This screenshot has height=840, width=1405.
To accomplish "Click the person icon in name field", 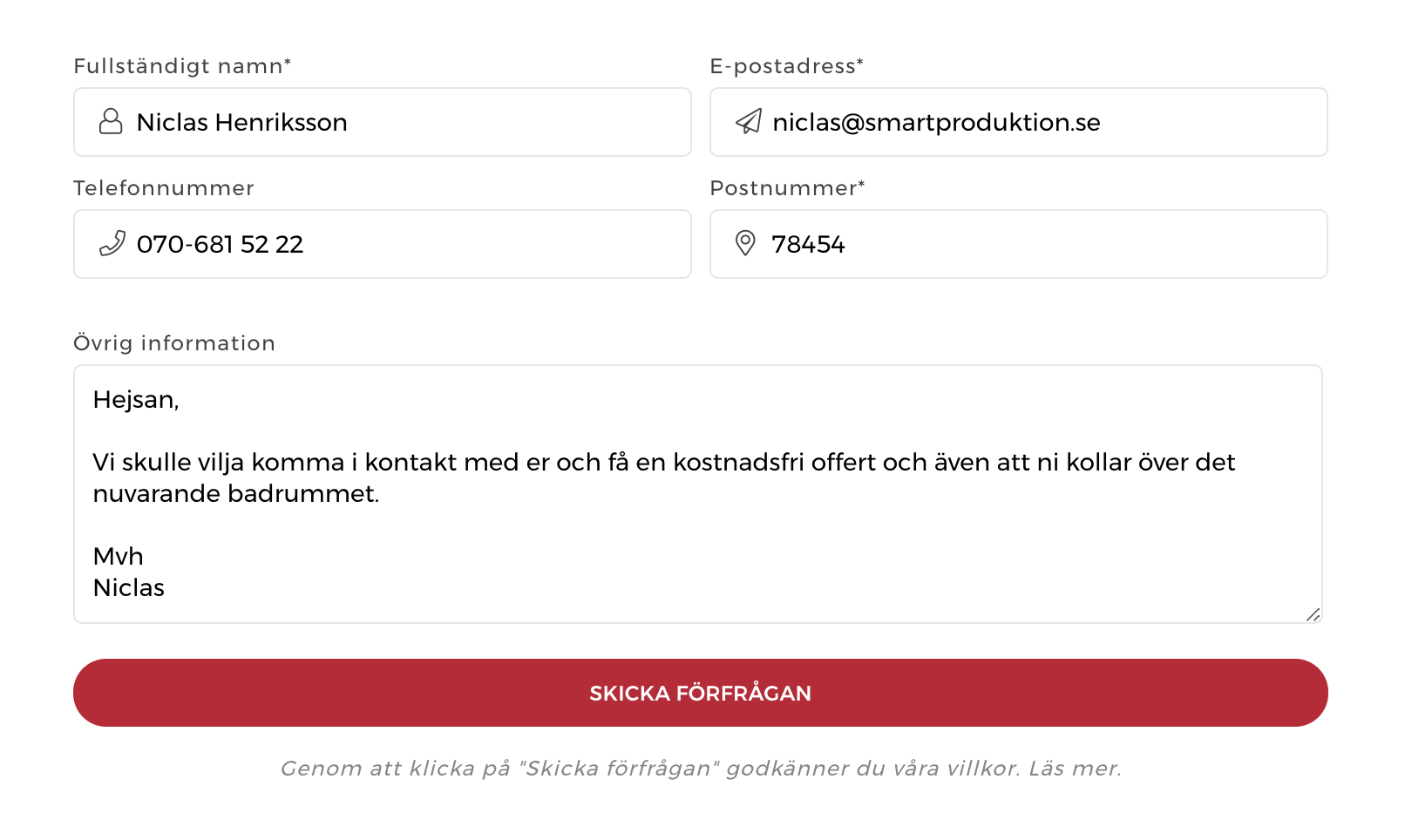I will tap(111, 121).
